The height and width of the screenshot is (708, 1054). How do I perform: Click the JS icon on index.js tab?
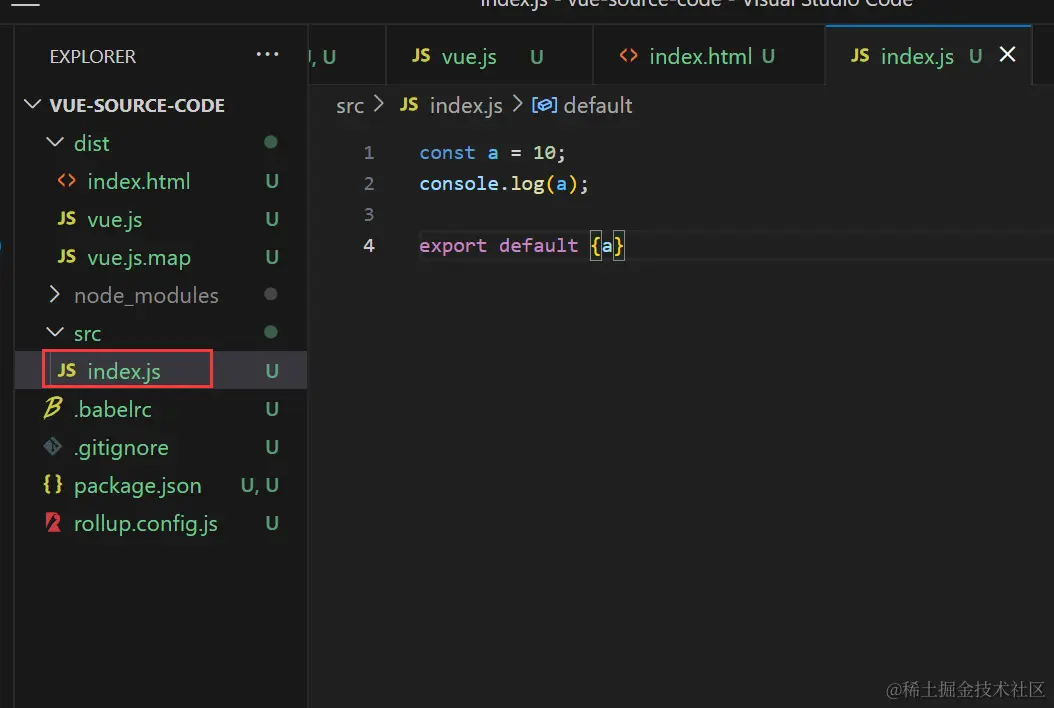click(x=860, y=56)
